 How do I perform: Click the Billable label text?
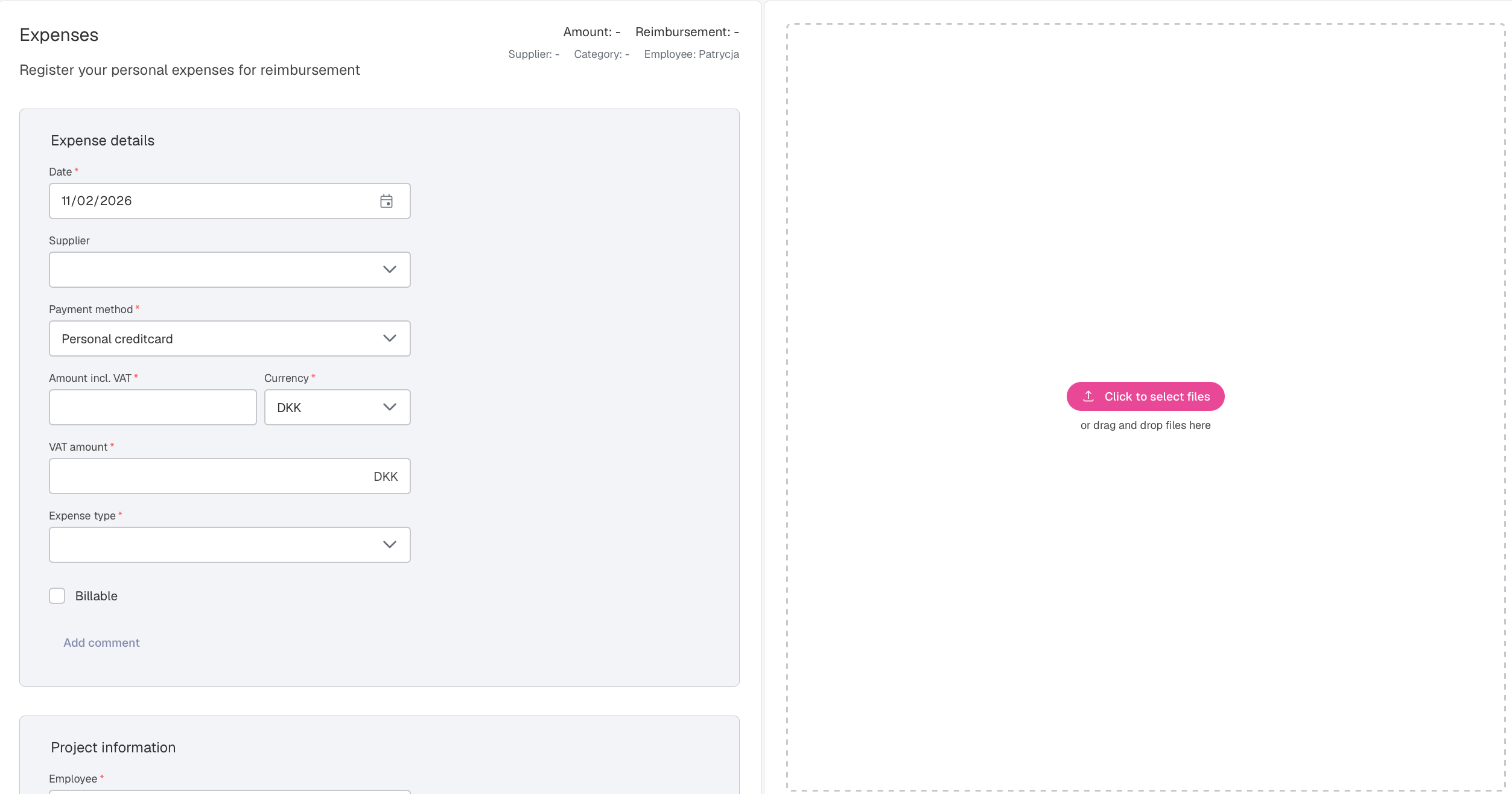[x=97, y=596]
